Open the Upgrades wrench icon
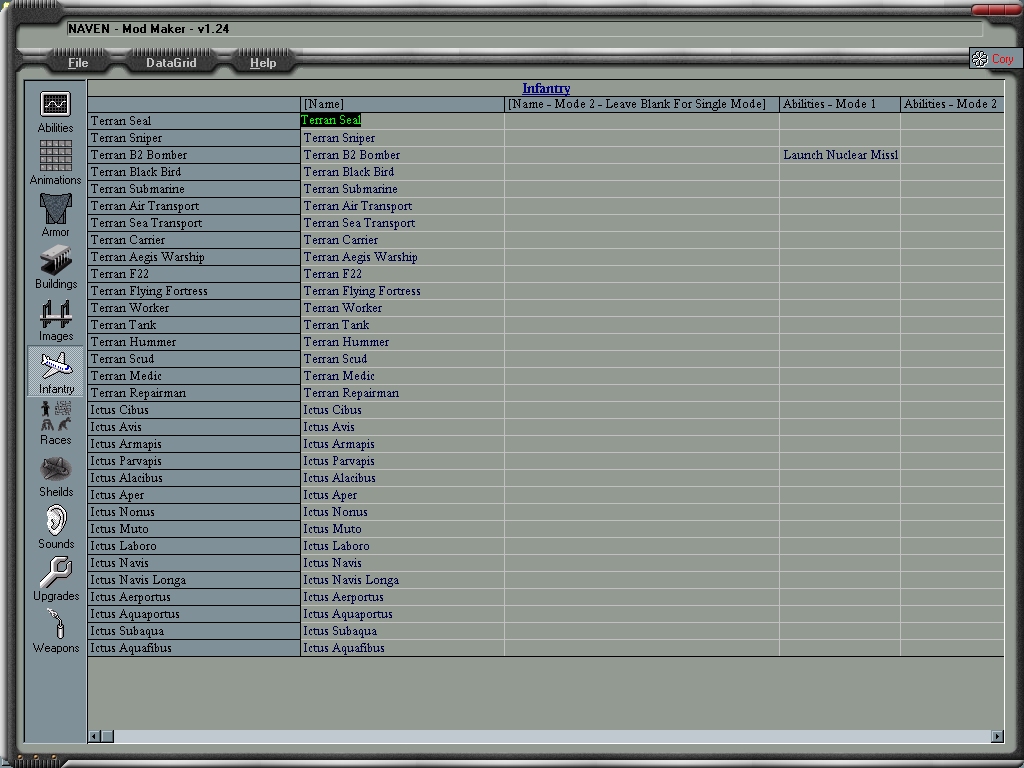 coord(55,574)
